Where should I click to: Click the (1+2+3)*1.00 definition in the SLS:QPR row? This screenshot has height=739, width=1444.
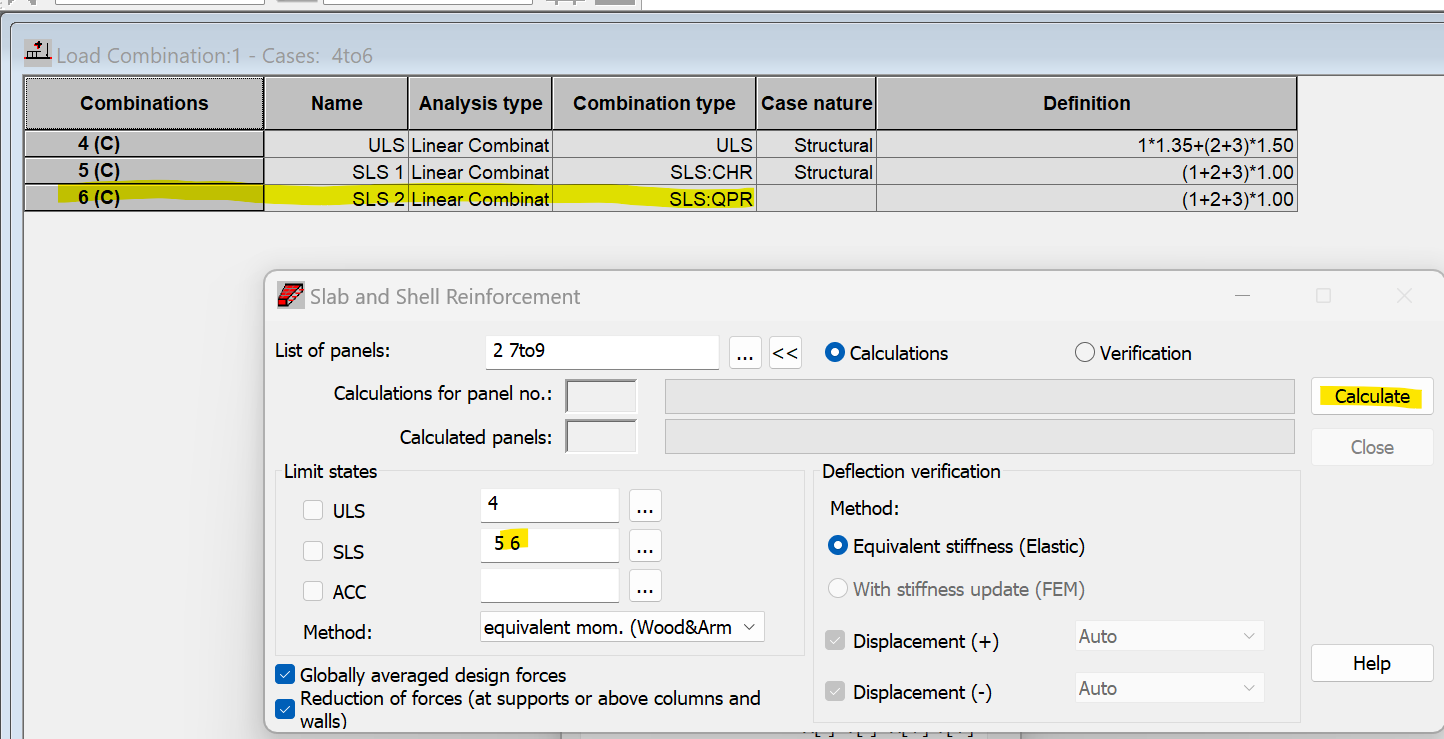pyautogui.click(x=1086, y=199)
